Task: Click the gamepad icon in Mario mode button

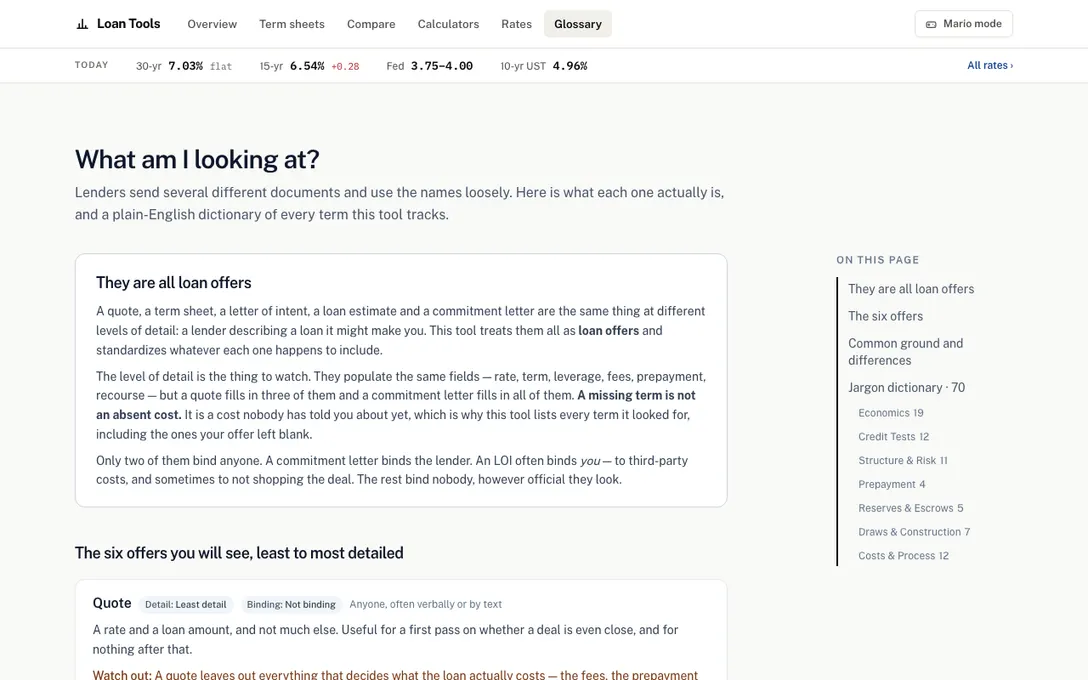Action: (x=931, y=24)
